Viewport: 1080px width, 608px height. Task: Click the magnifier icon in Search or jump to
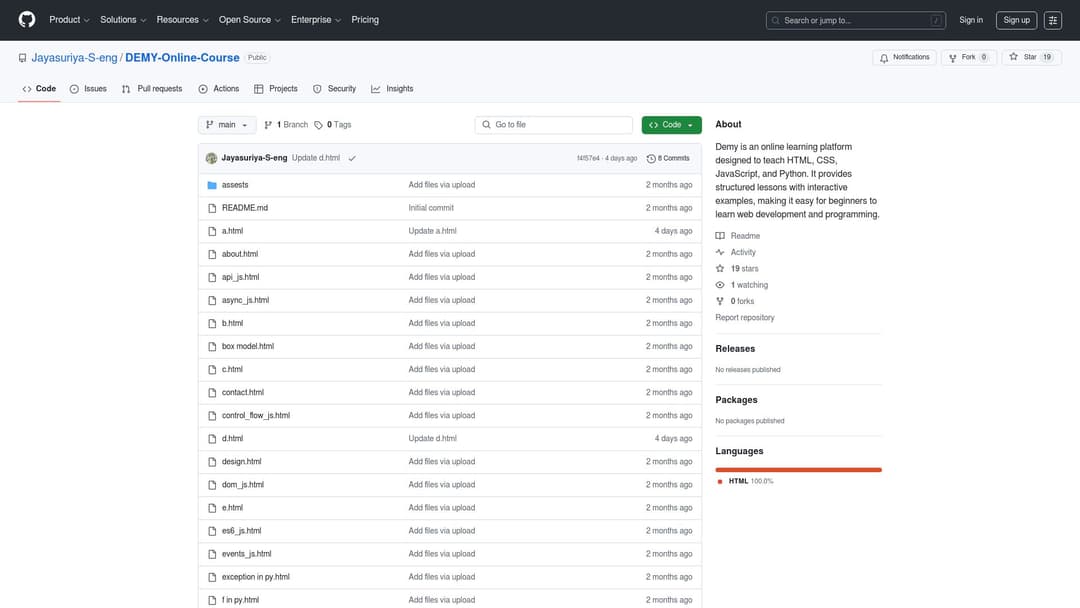[x=776, y=21]
